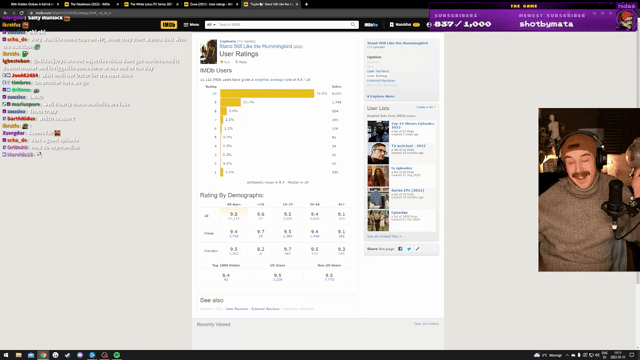The width and height of the screenshot is (640, 360).
Task: Open the Episodes user list
Action: [399, 213]
